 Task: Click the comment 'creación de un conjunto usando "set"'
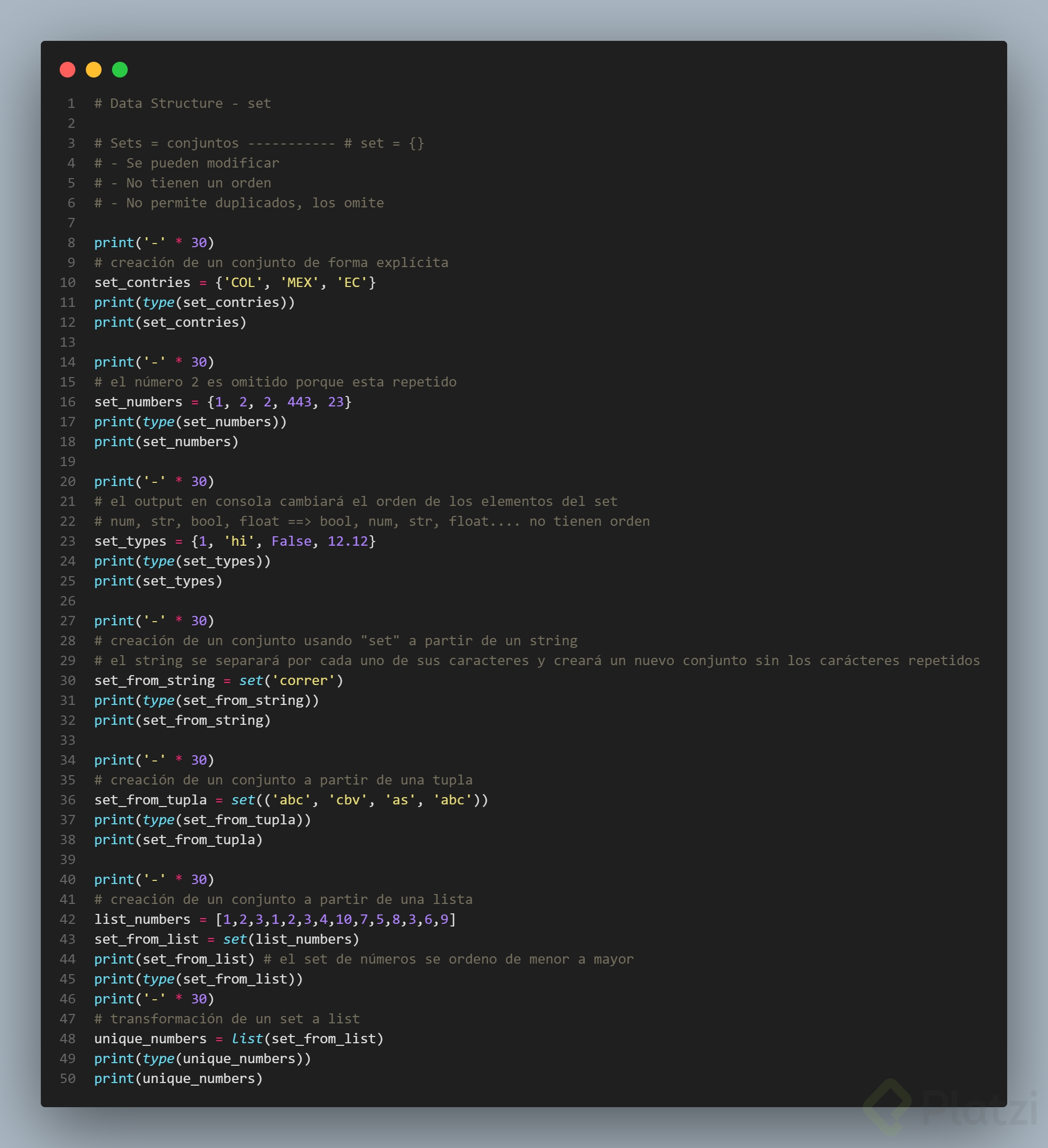[x=336, y=641]
